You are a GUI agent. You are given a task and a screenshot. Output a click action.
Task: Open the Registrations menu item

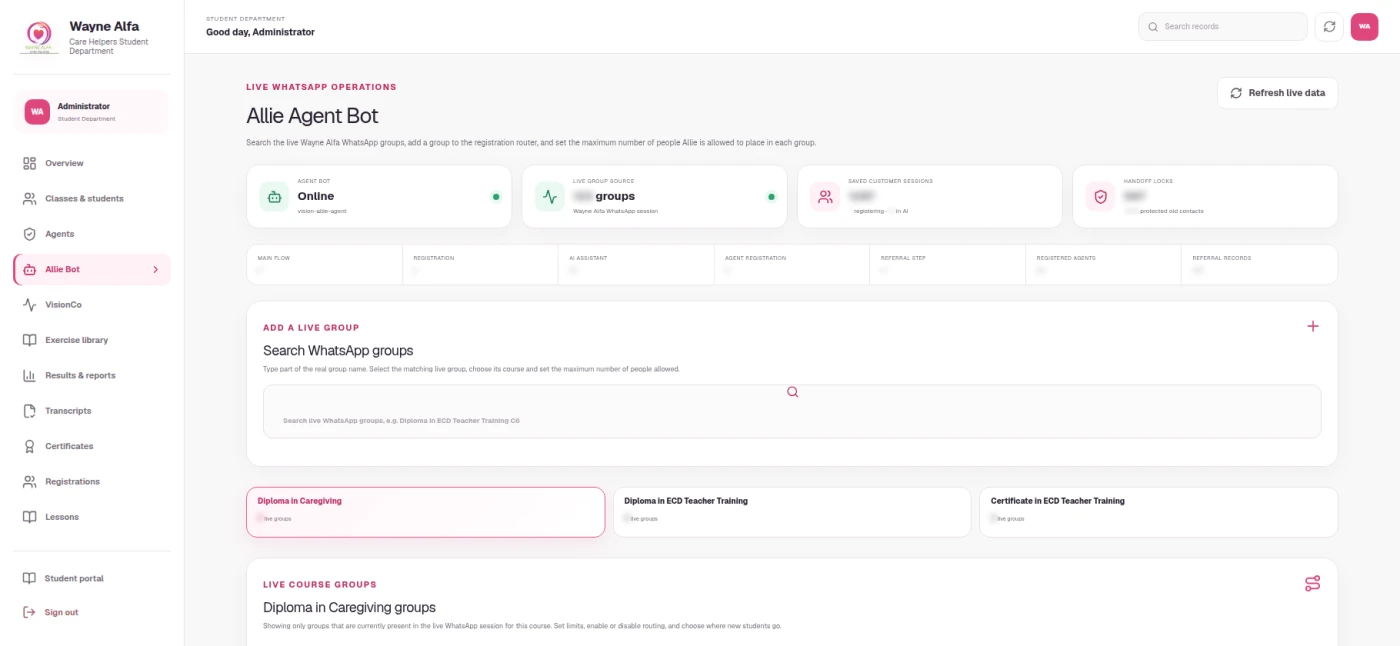(x=92, y=482)
